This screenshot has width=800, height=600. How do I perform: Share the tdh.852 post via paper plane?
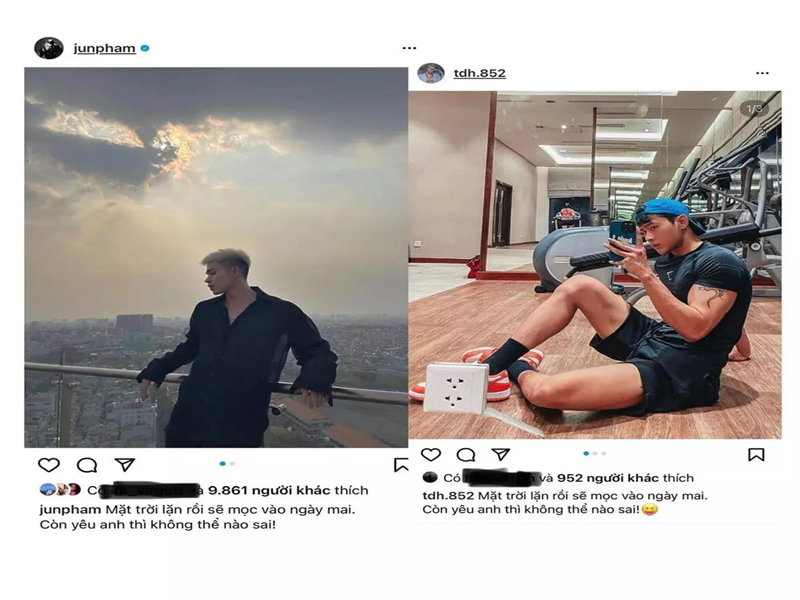501,455
